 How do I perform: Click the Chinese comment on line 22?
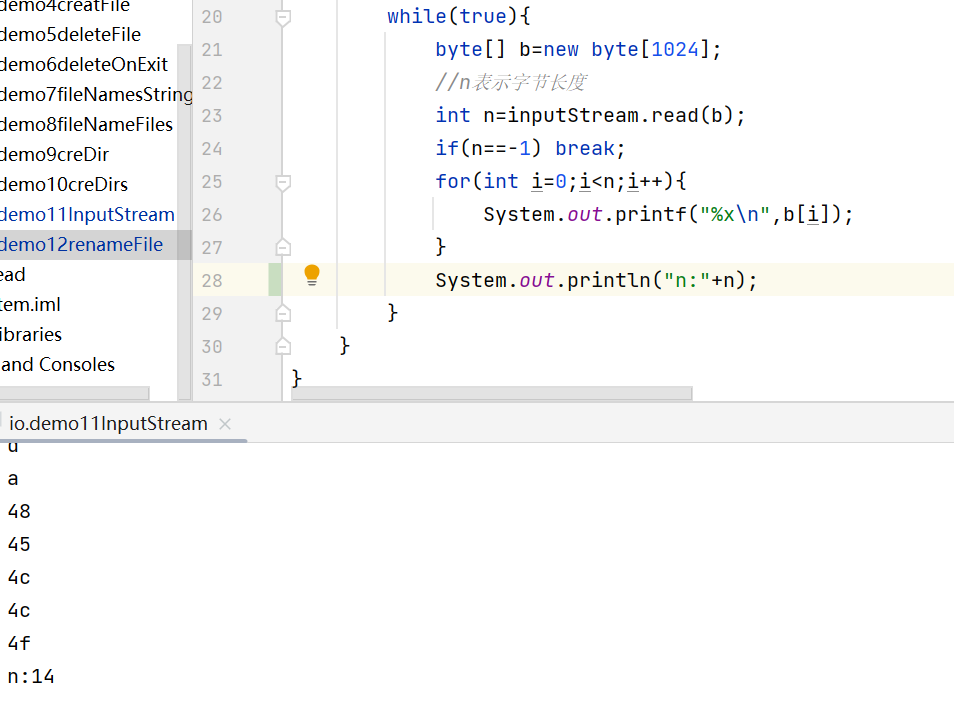tap(510, 82)
